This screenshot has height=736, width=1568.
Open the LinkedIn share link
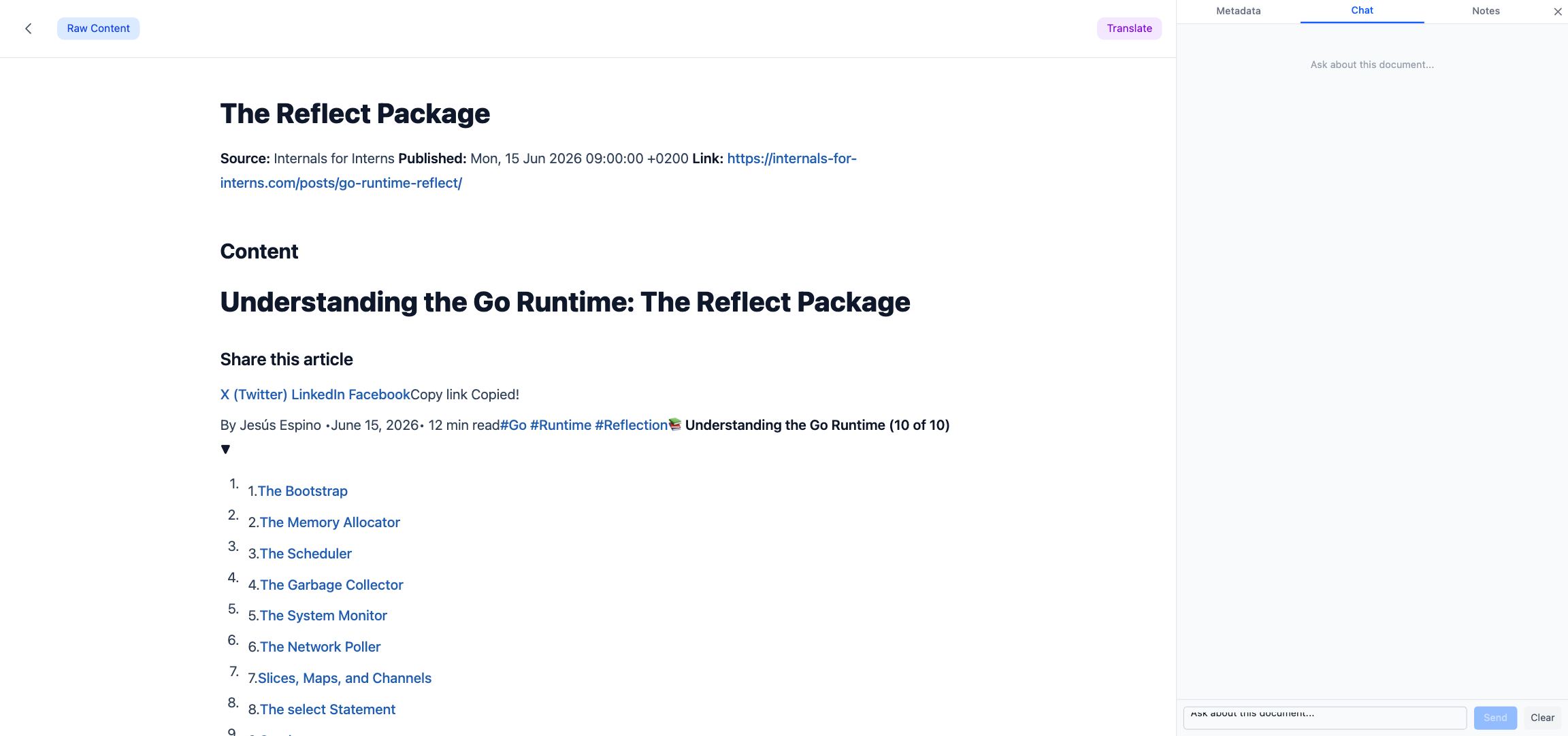click(x=318, y=395)
